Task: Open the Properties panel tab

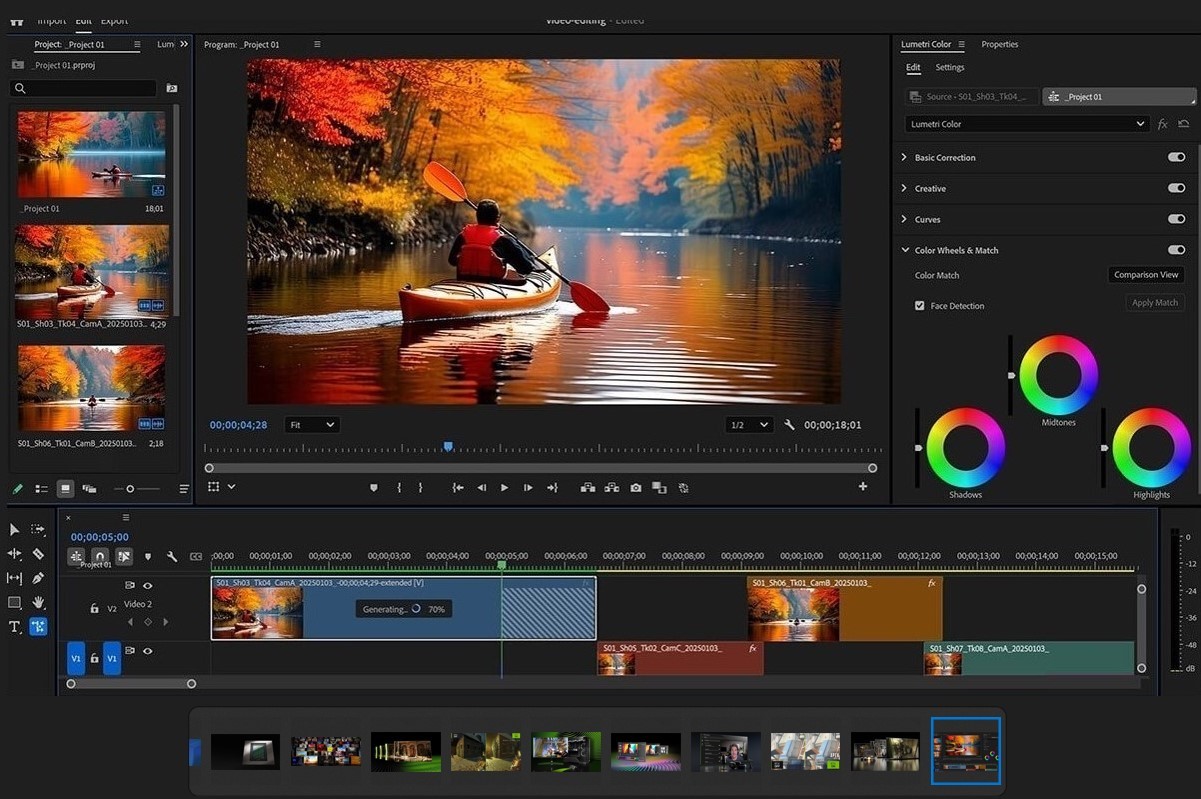Action: [x=999, y=44]
